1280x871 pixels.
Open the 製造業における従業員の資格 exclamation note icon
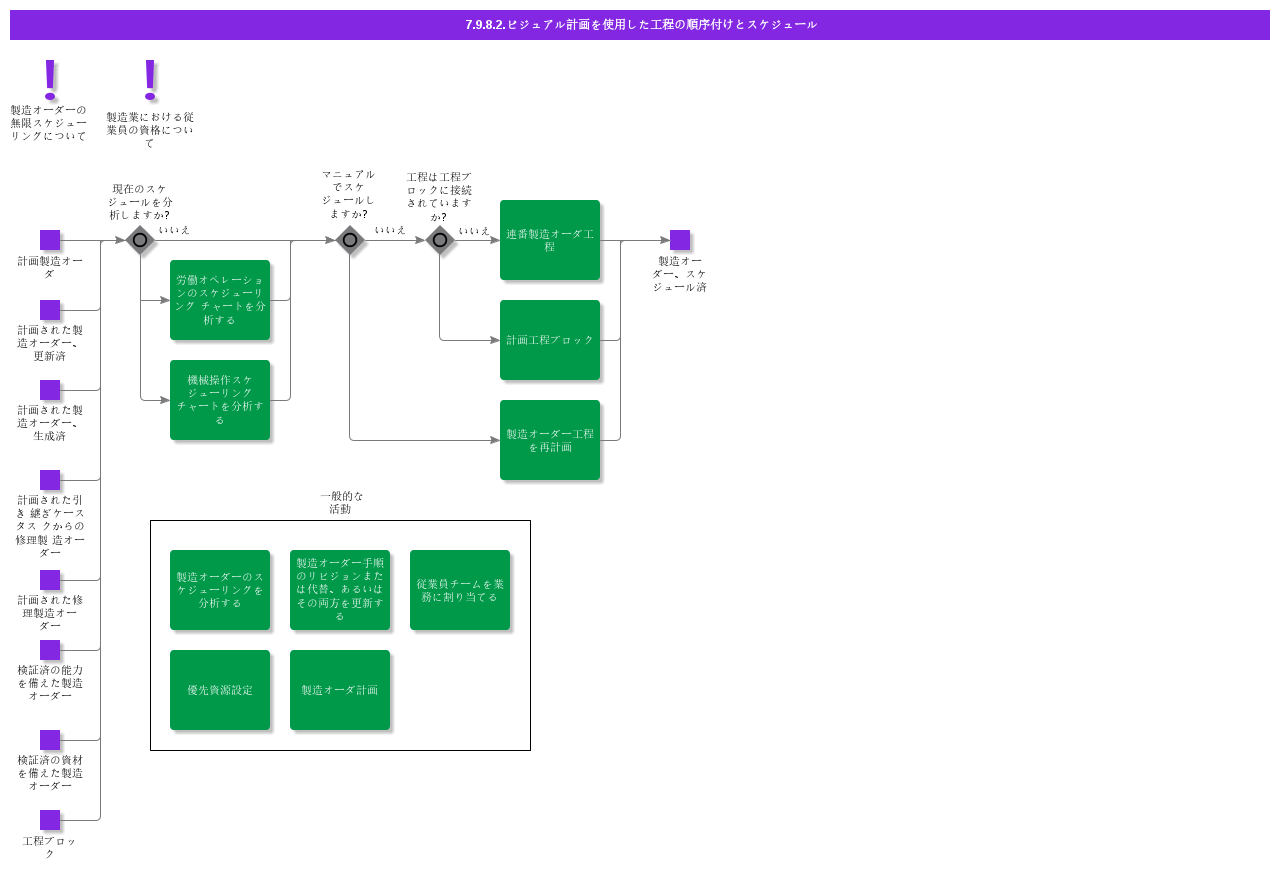tap(150, 80)
